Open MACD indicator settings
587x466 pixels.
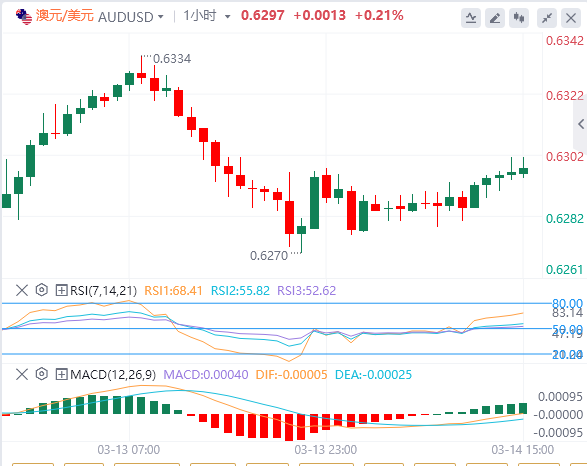coord(42,374)
